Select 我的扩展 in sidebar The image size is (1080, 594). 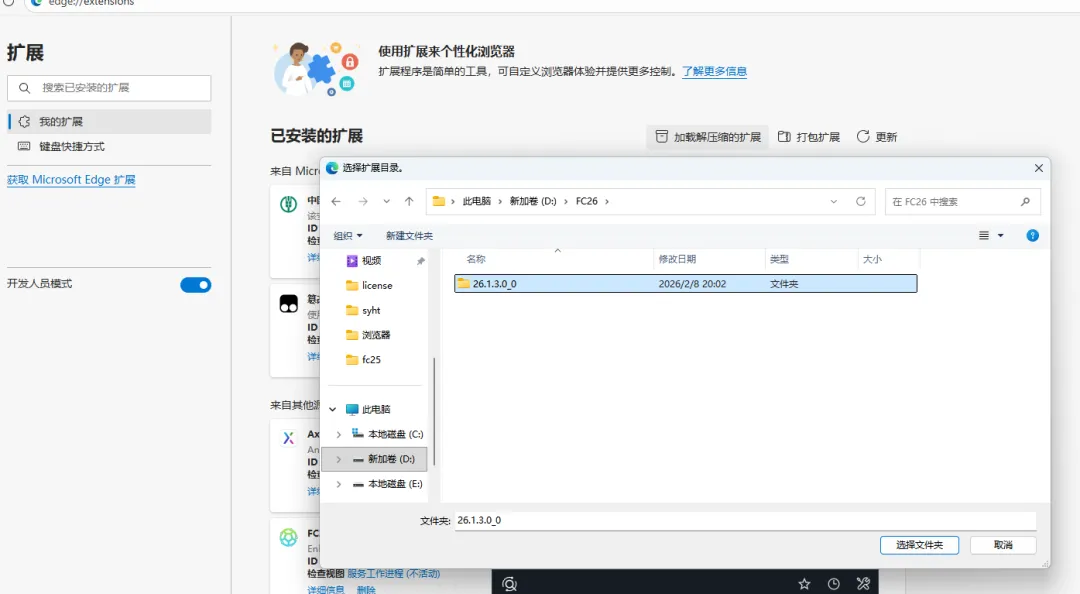(110, 121)
